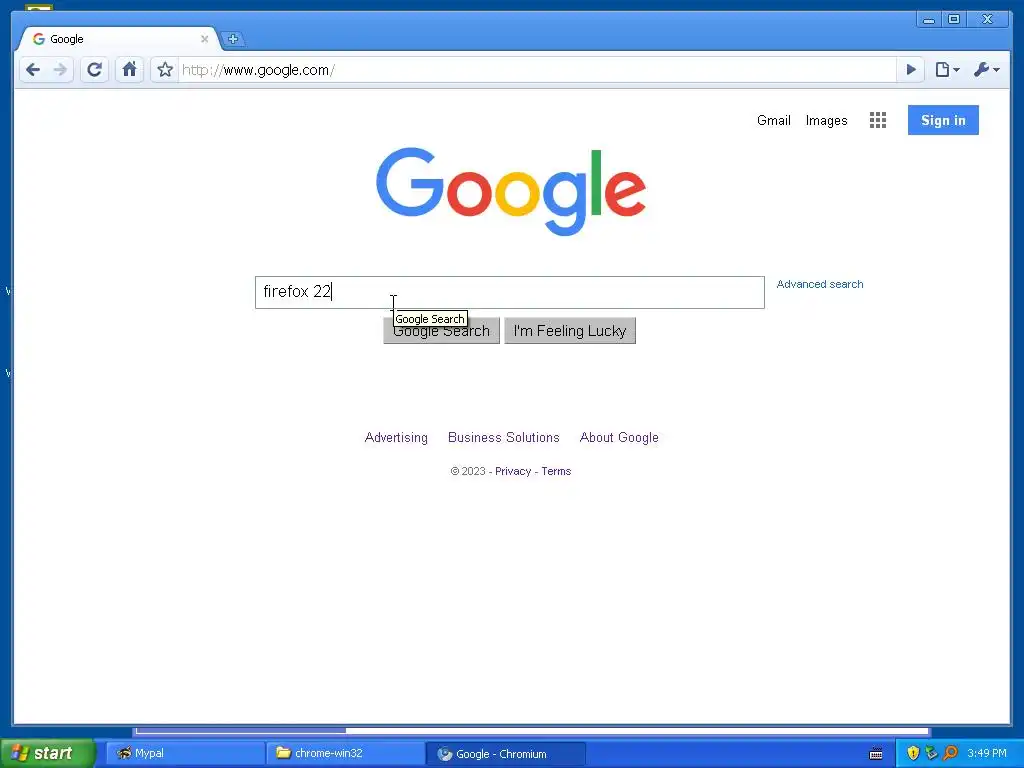Open the wrench settings menu
The width and height of the screenshot is (1024, 768).
986,70
